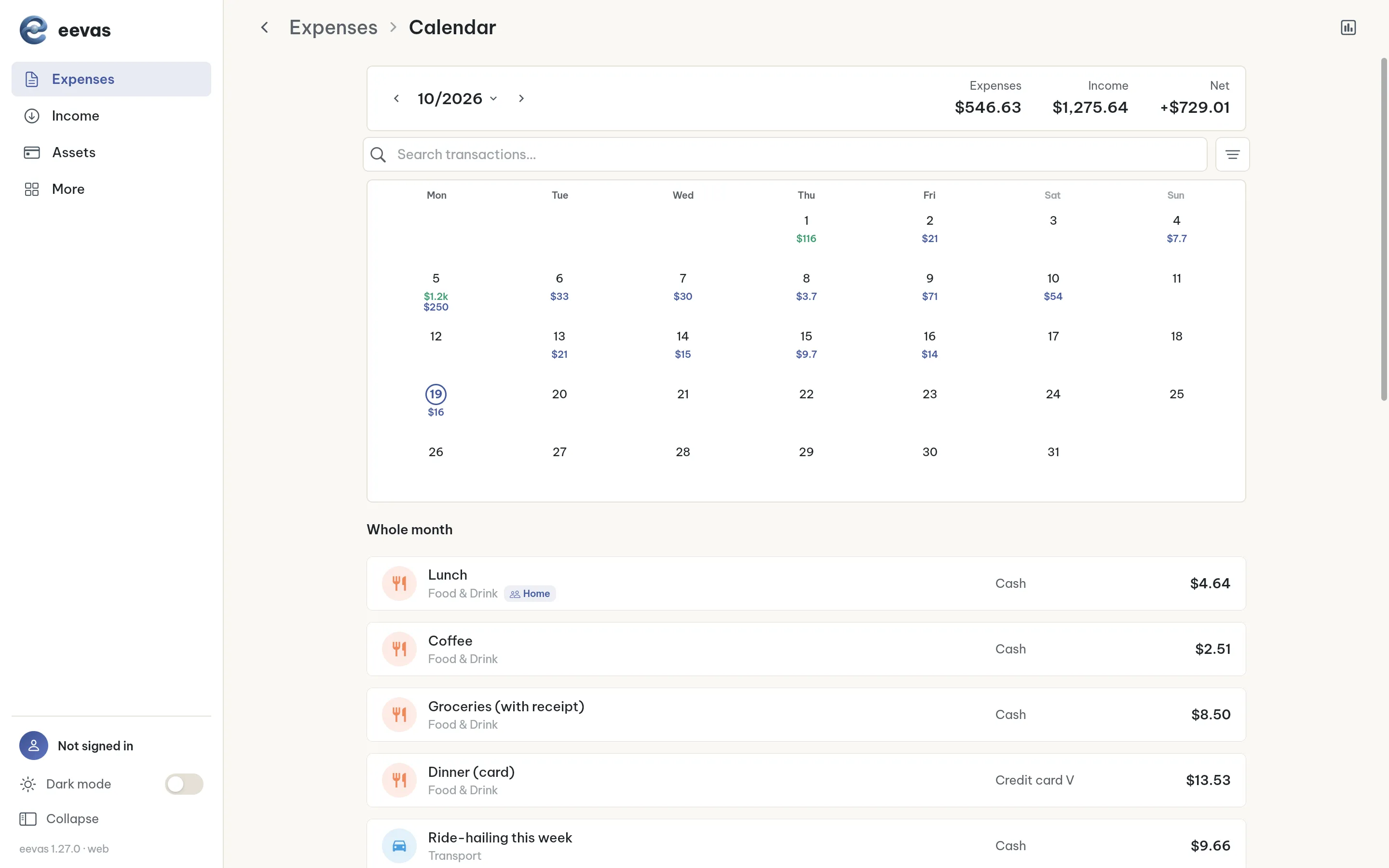The image size is (1389, 868).
Task: Select day 10 showing $54
Action: (x=1053, y=286)
